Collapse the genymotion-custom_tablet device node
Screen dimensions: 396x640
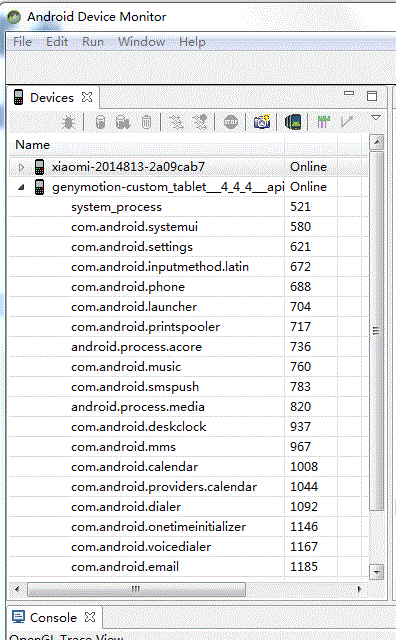[x=21, y=187]
